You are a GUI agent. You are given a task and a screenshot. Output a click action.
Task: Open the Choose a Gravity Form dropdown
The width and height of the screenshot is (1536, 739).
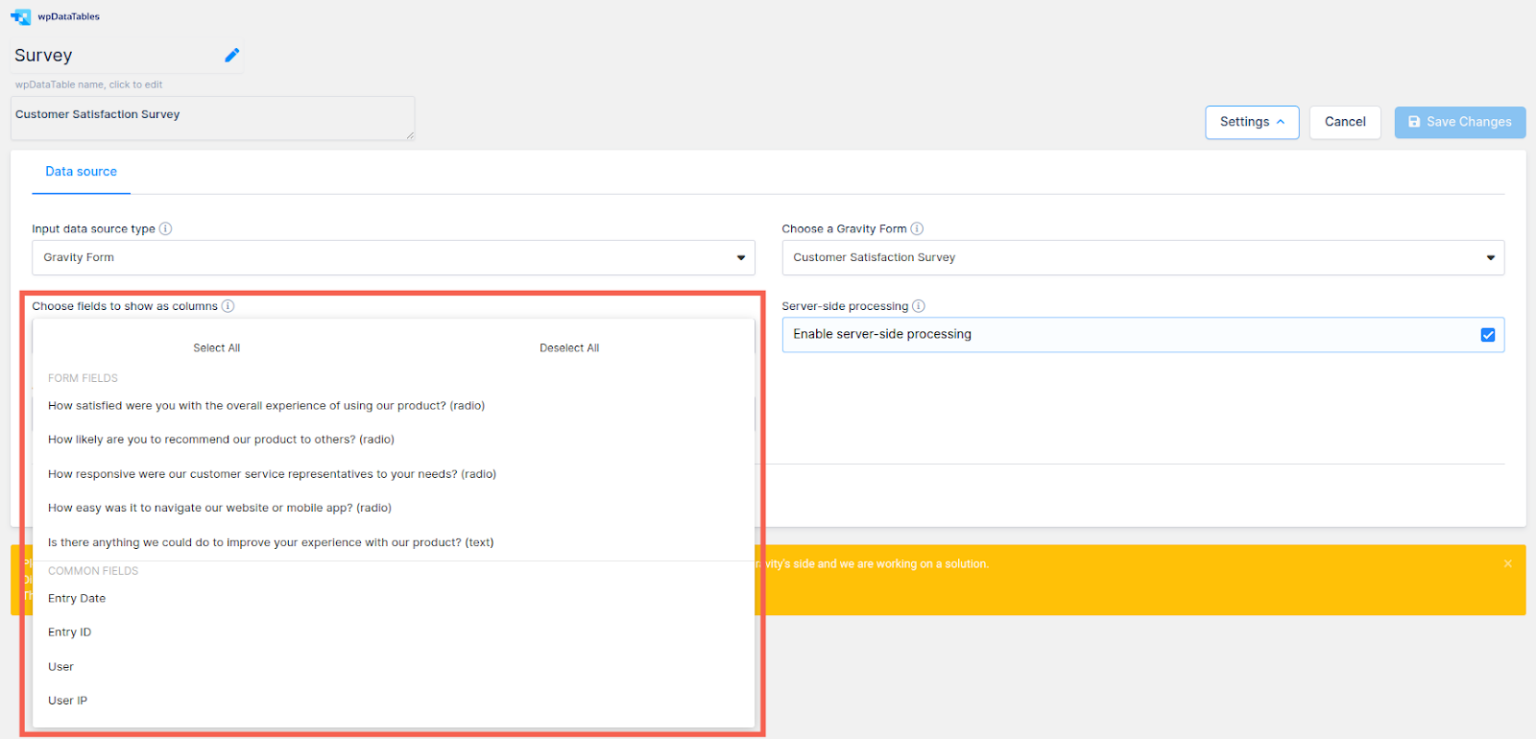[1142, 258]
